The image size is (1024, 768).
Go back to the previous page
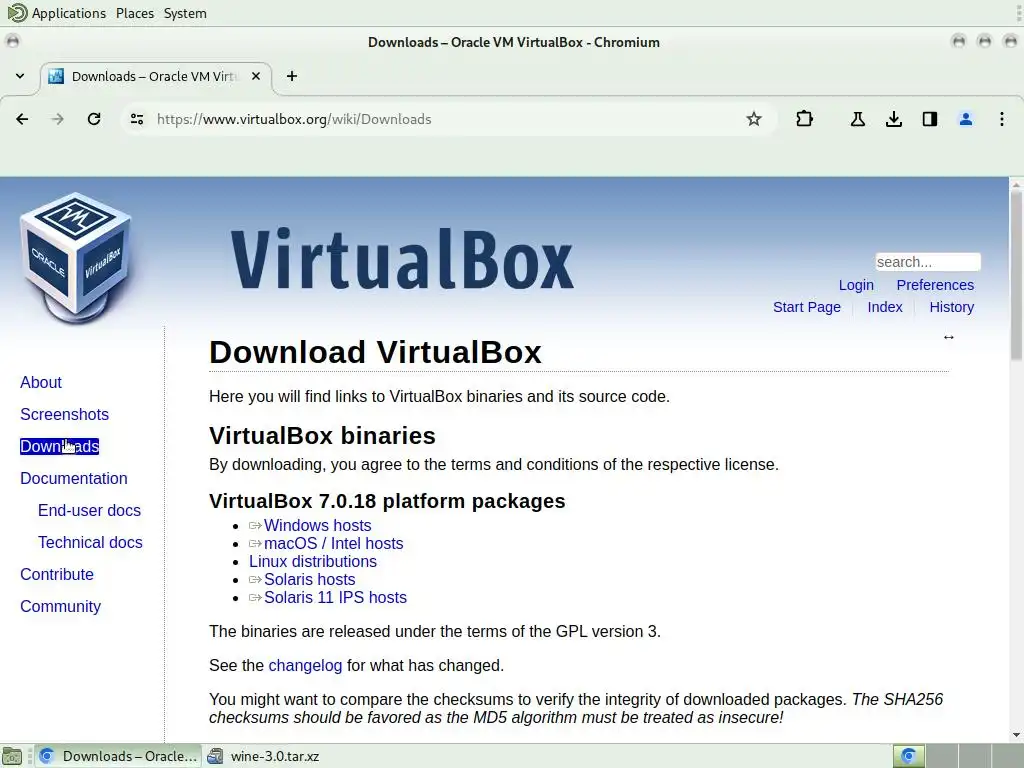tap(22, 119)
